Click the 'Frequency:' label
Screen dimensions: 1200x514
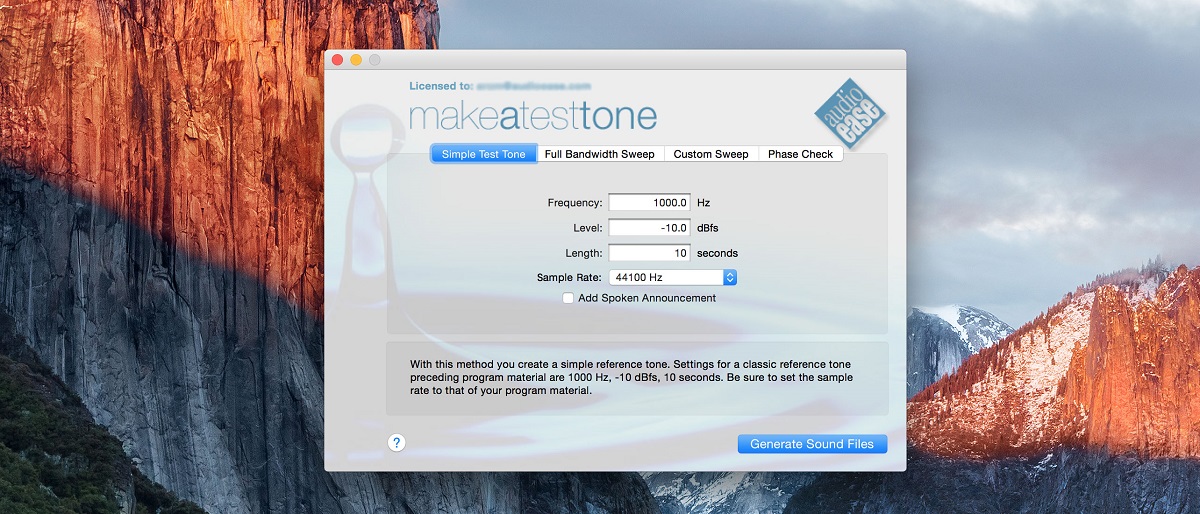(x=575, y=203)
